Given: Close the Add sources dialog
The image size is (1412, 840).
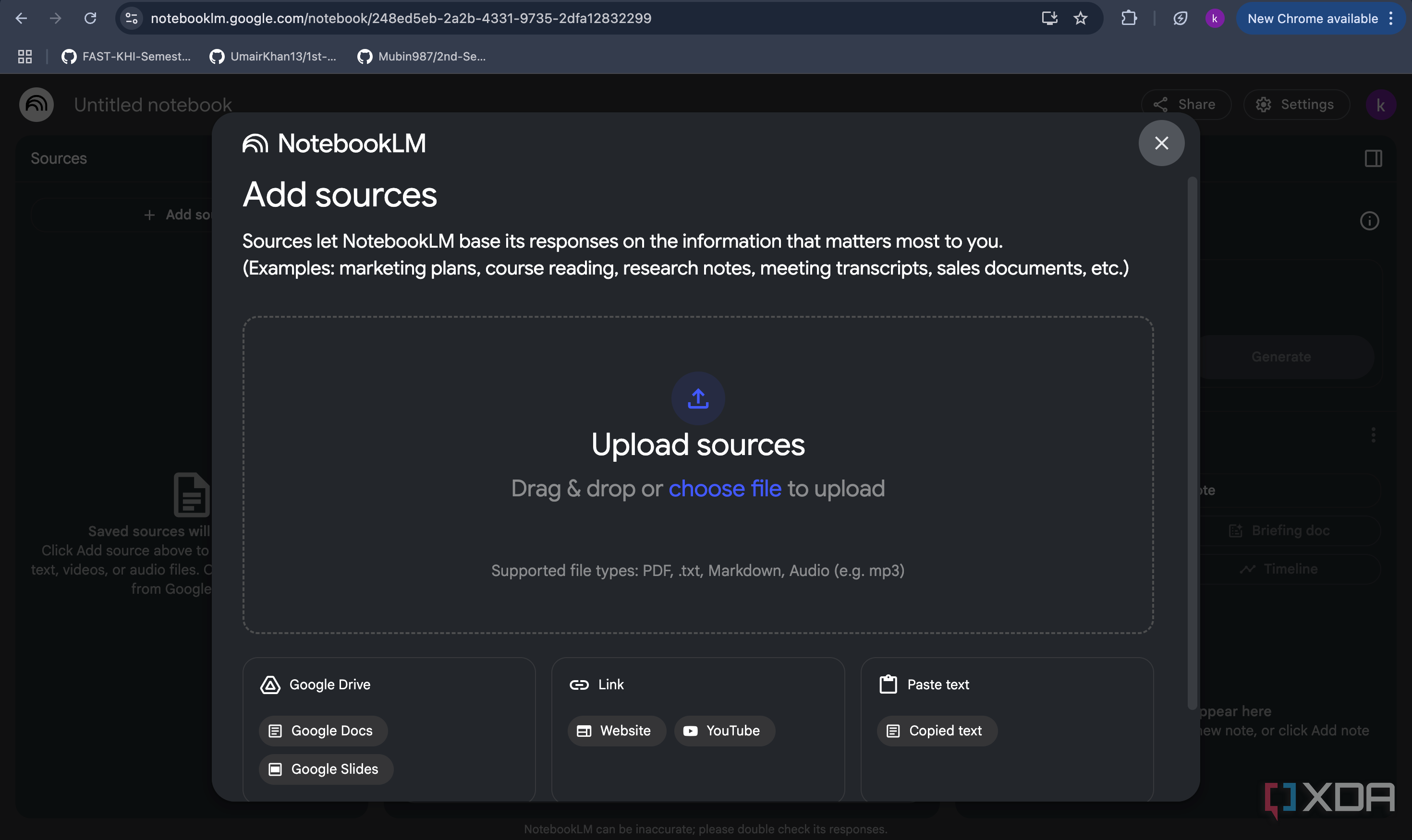Looking at the screenshot, I should tap(1161, 143).
